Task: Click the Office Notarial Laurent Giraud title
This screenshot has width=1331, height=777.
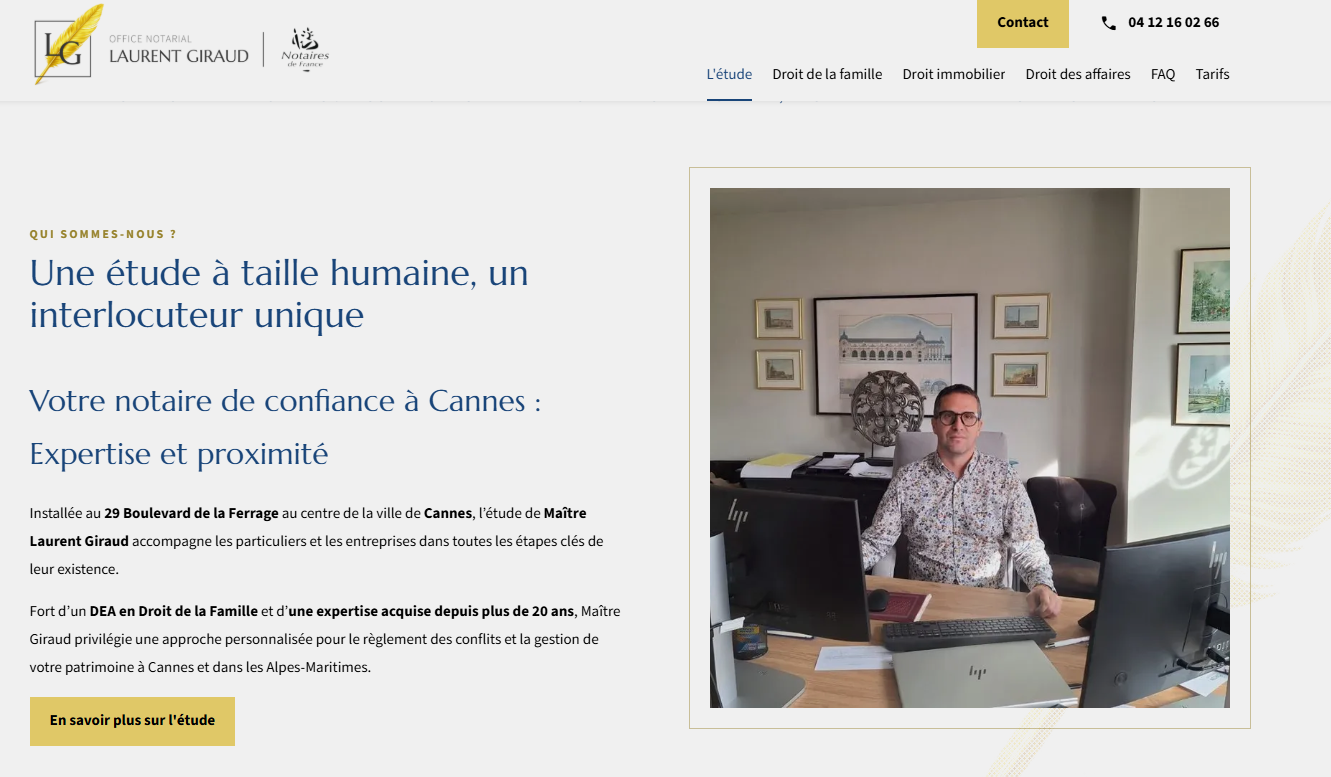Action: (179, 50)
